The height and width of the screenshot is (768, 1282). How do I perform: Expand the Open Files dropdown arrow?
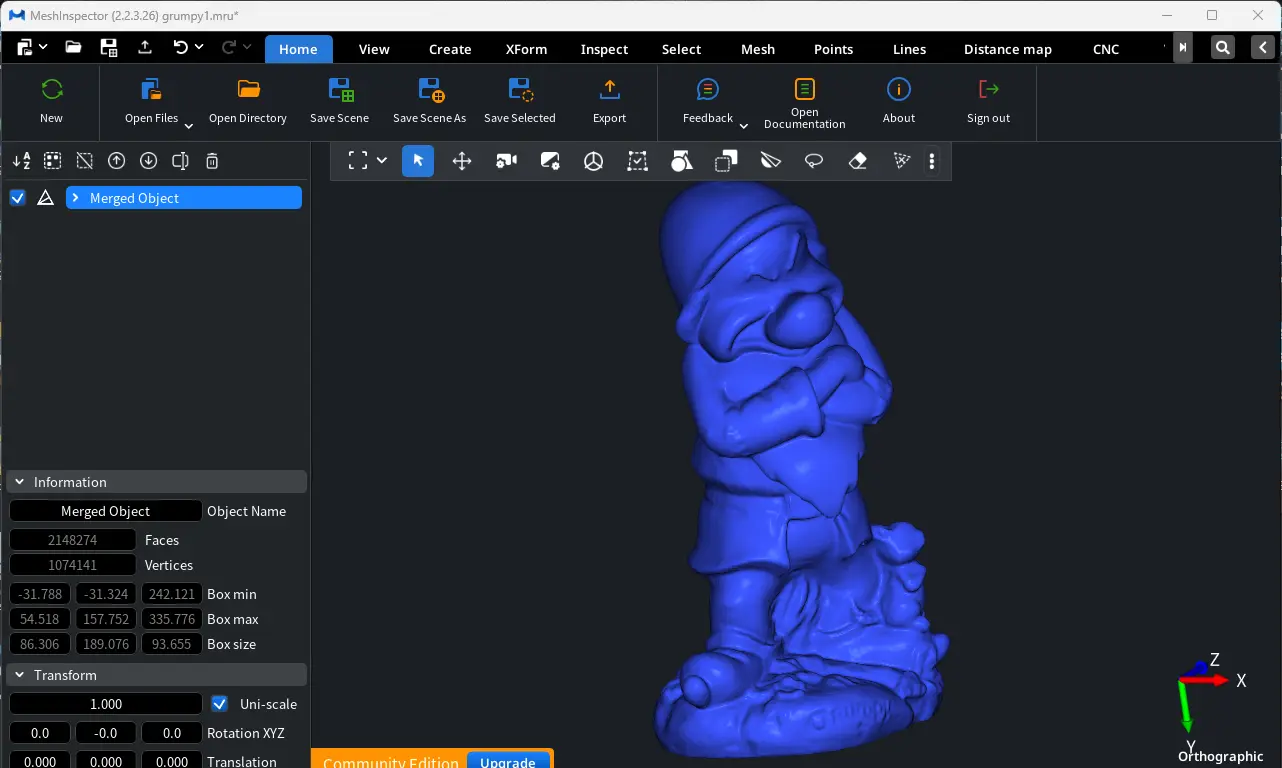coord(188,126)
